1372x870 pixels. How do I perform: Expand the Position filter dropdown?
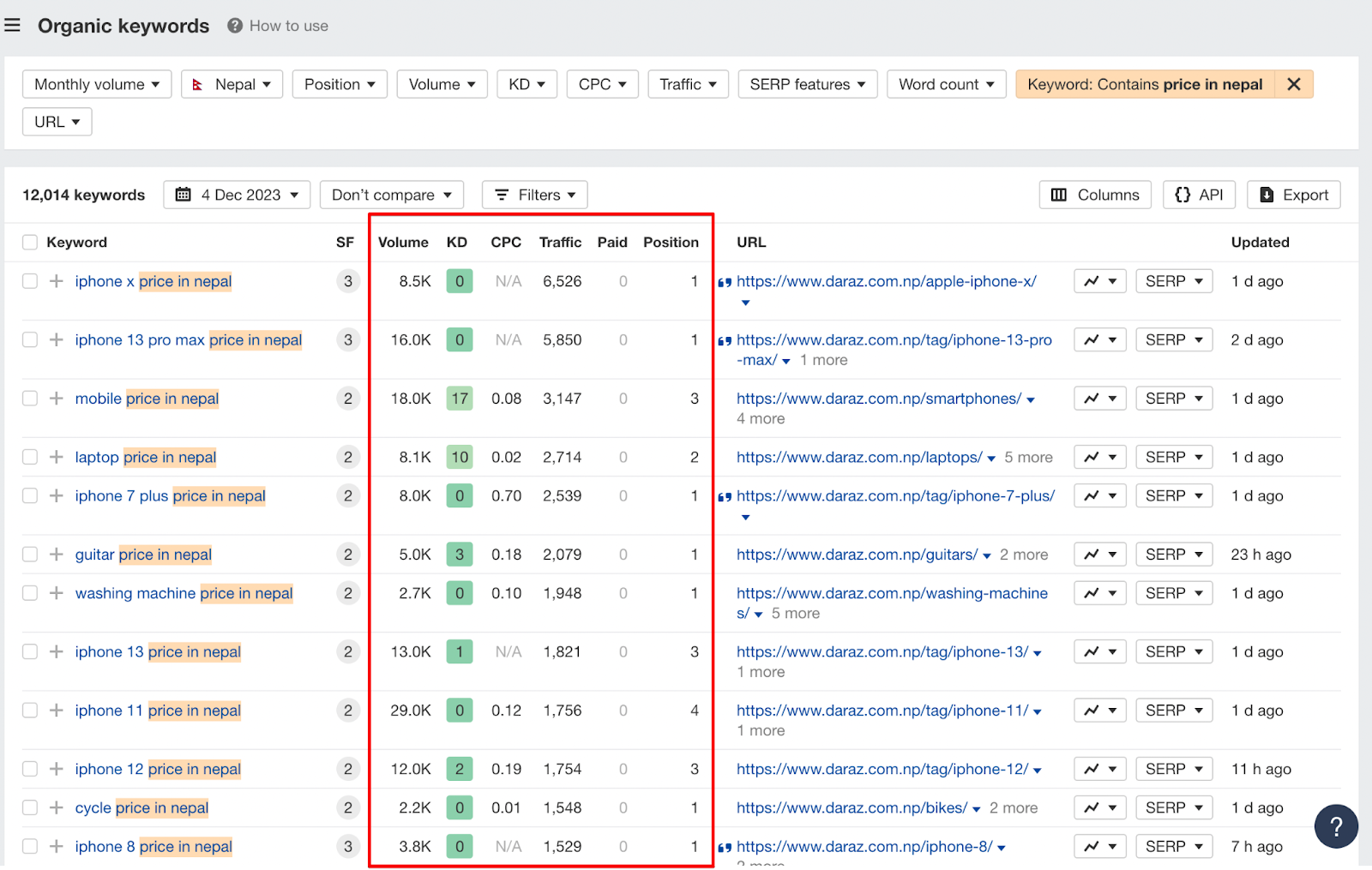click(340, 84)
